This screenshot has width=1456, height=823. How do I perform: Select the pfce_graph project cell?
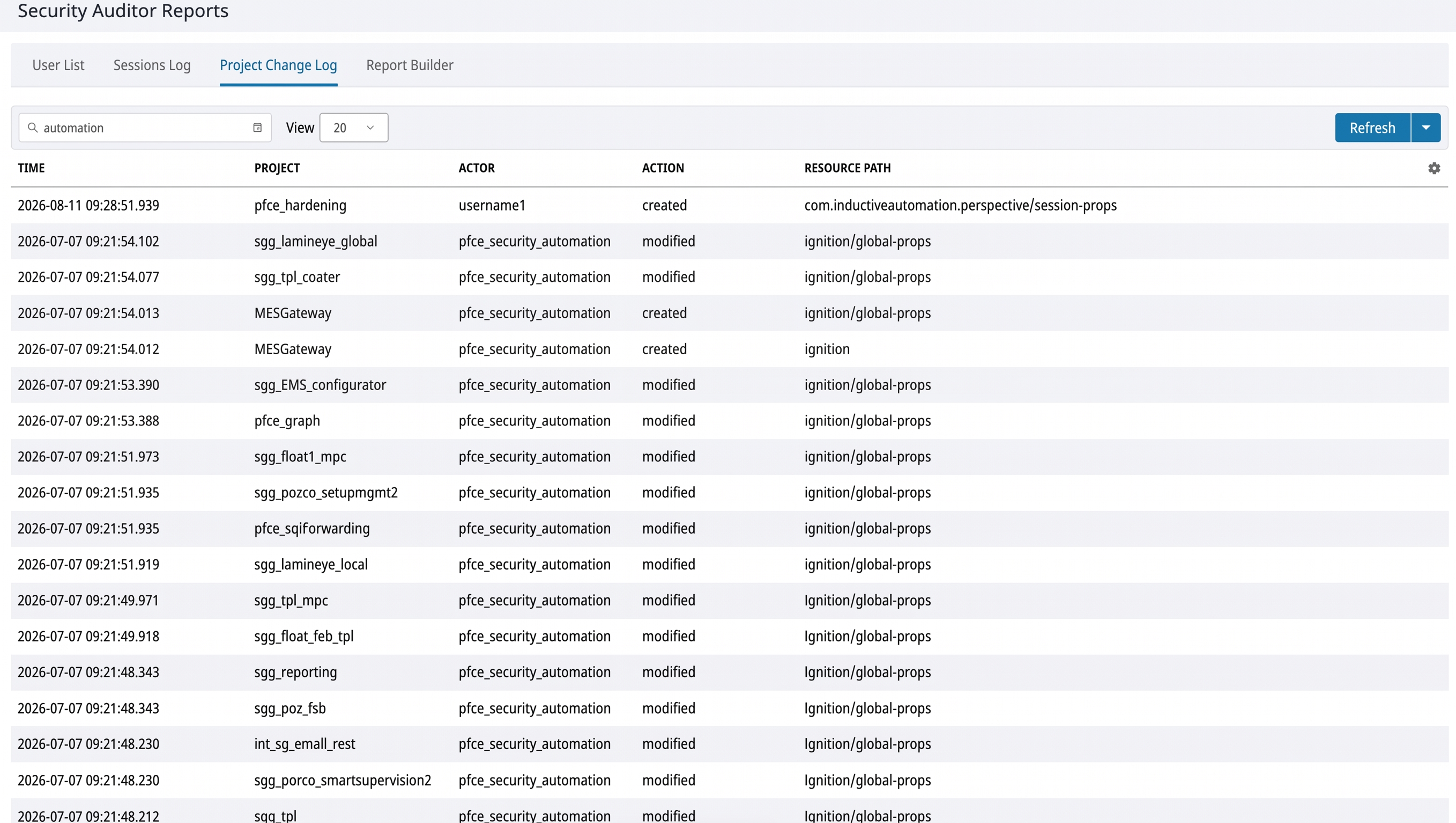coord(287,421)
